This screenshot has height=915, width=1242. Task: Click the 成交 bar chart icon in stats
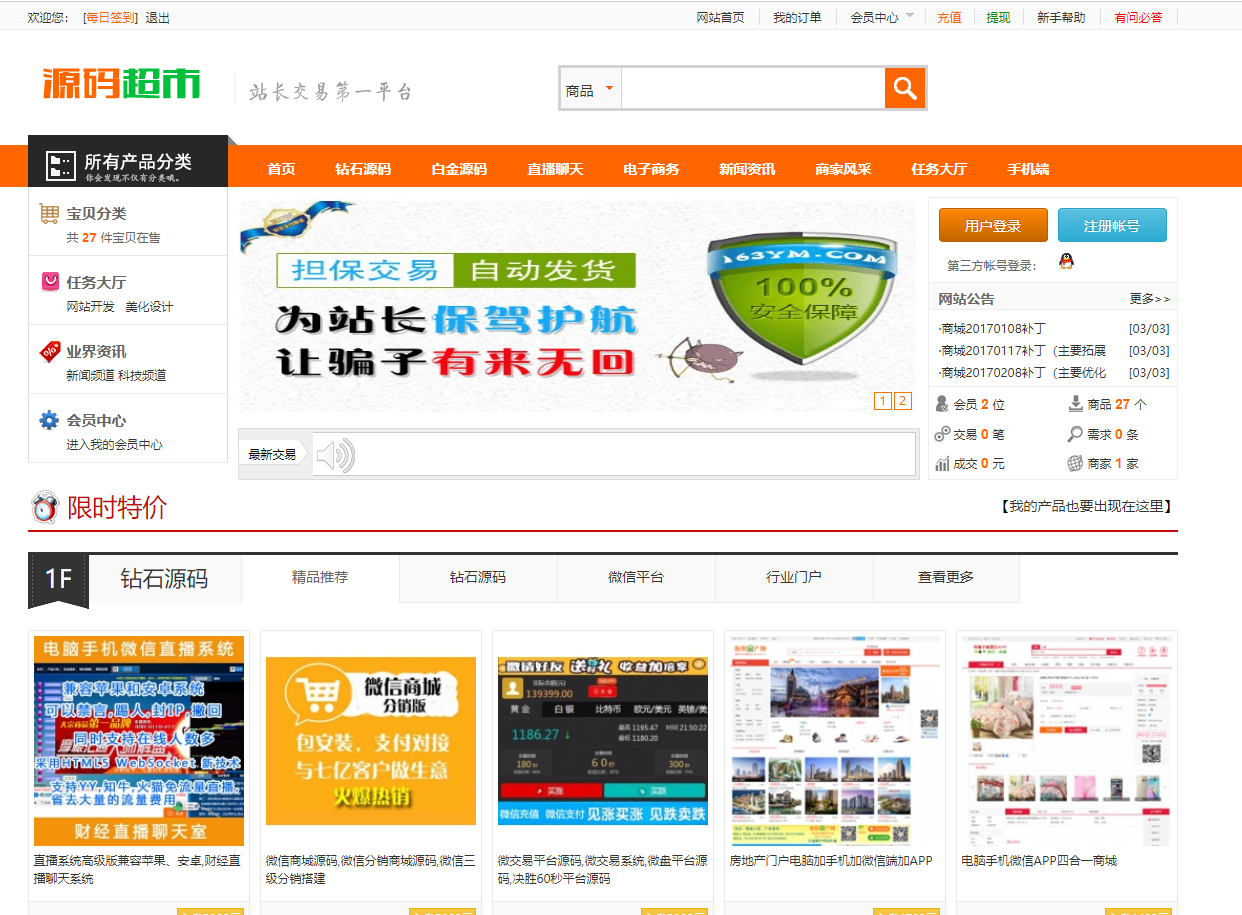pyautogui.click(x=942, y=463)
